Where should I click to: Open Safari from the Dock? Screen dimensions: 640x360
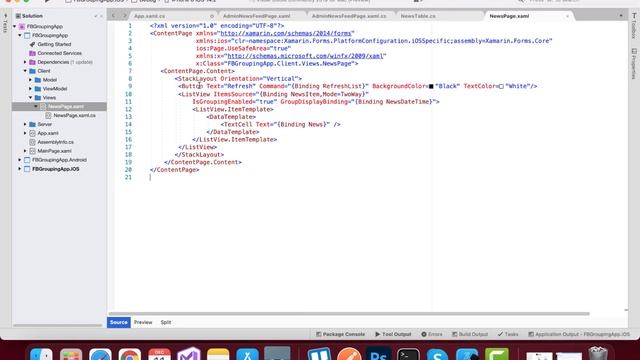click(x=100, y=354)
